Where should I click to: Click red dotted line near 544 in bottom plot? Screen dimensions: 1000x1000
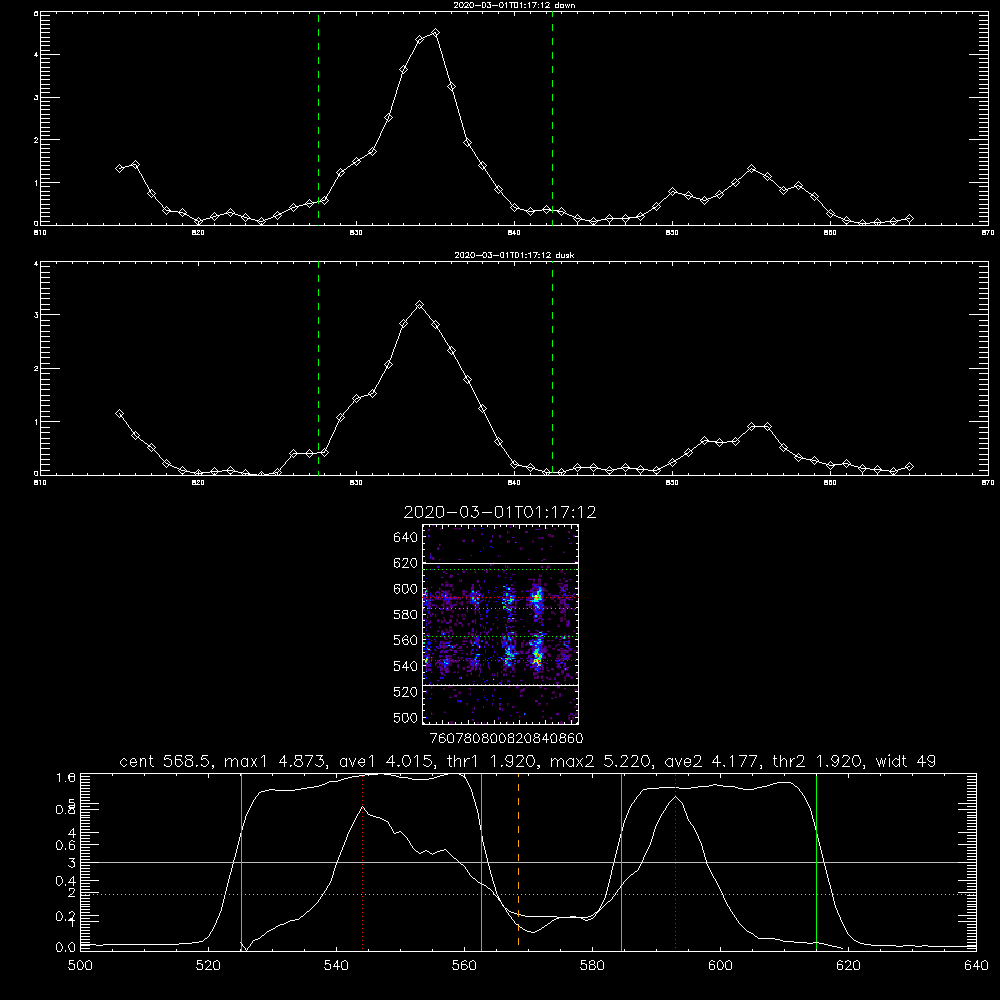[x=362, y=862]
